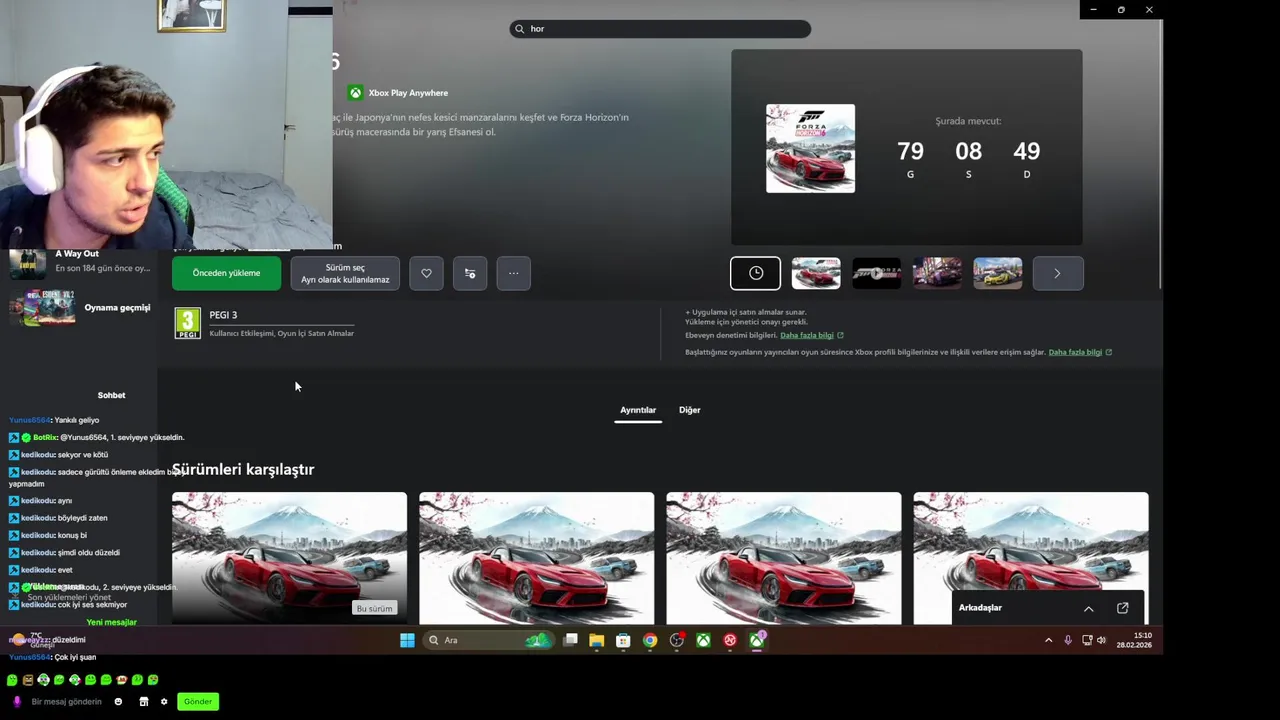Viewport: 1280px width, 720px height.
Task: Switch to Xbox app icon with purple badge
Action: (x=757, y=640)
